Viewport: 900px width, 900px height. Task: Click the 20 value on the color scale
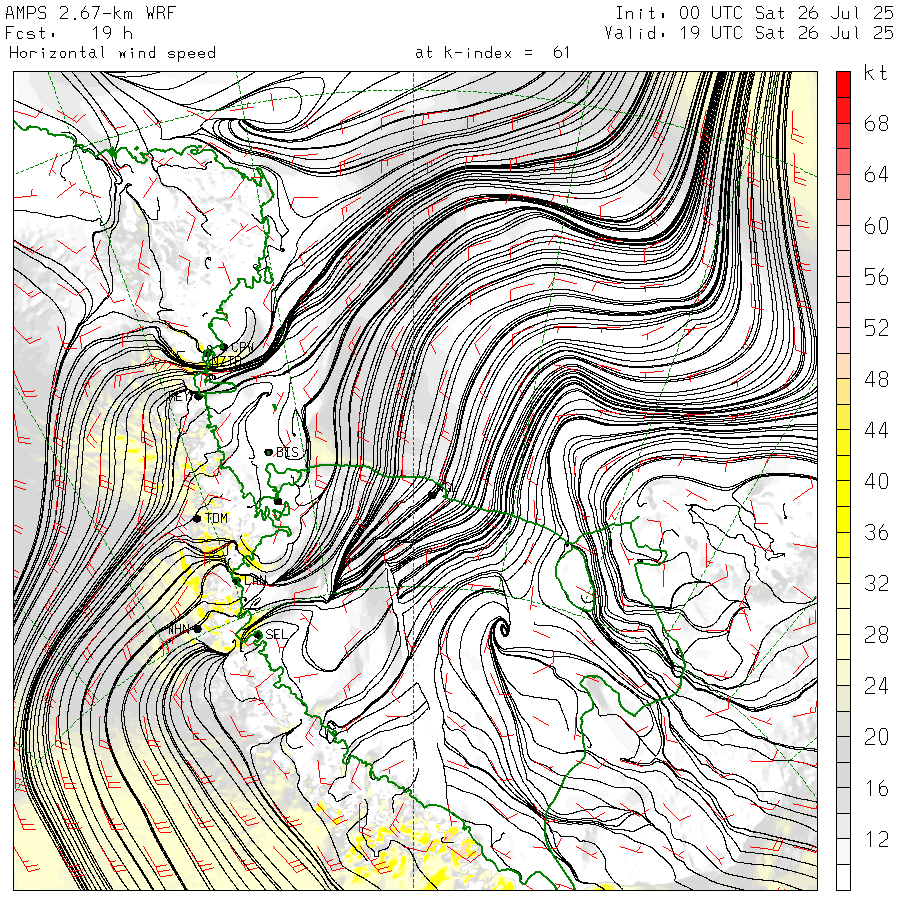click(876, 736)
